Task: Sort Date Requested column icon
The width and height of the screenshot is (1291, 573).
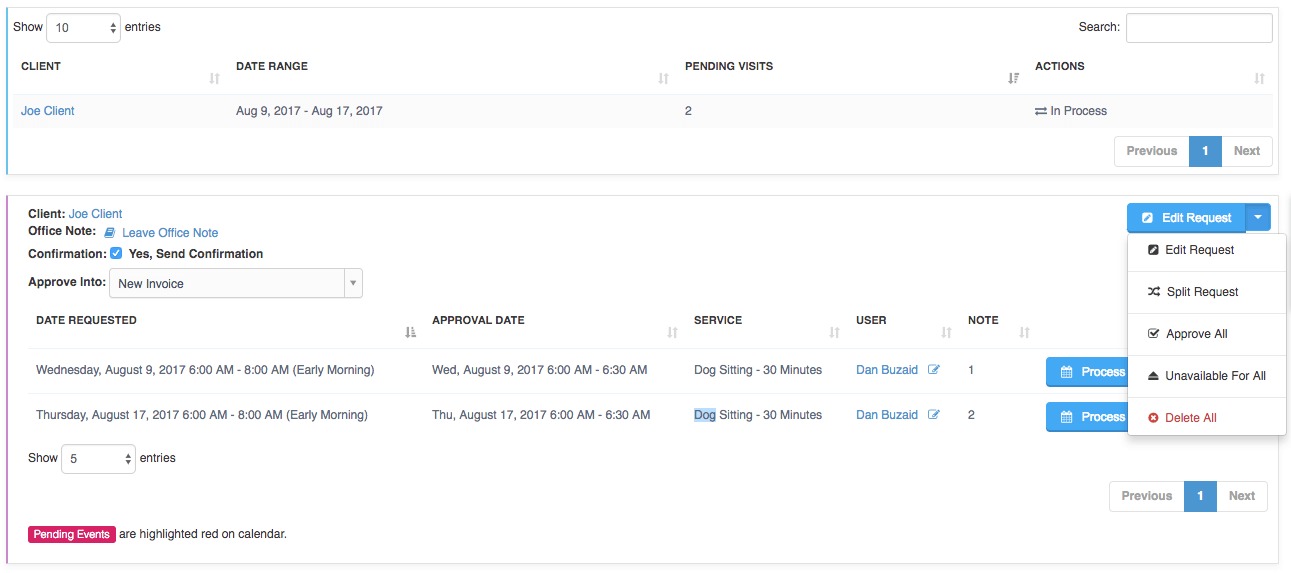Action: point(410,333)
